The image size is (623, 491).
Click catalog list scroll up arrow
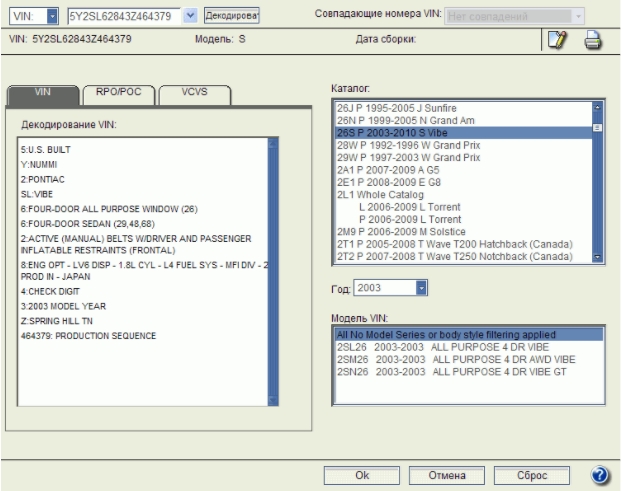click(597, 107)
